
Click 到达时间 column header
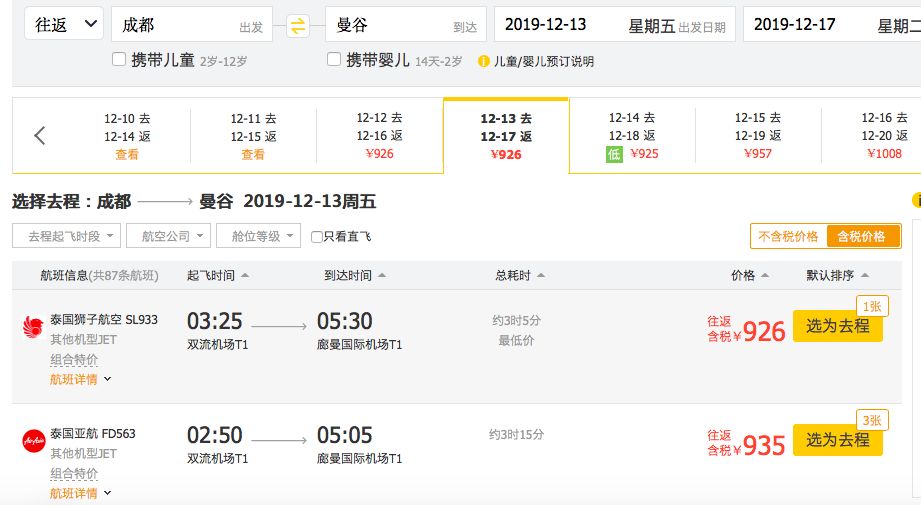348,275
